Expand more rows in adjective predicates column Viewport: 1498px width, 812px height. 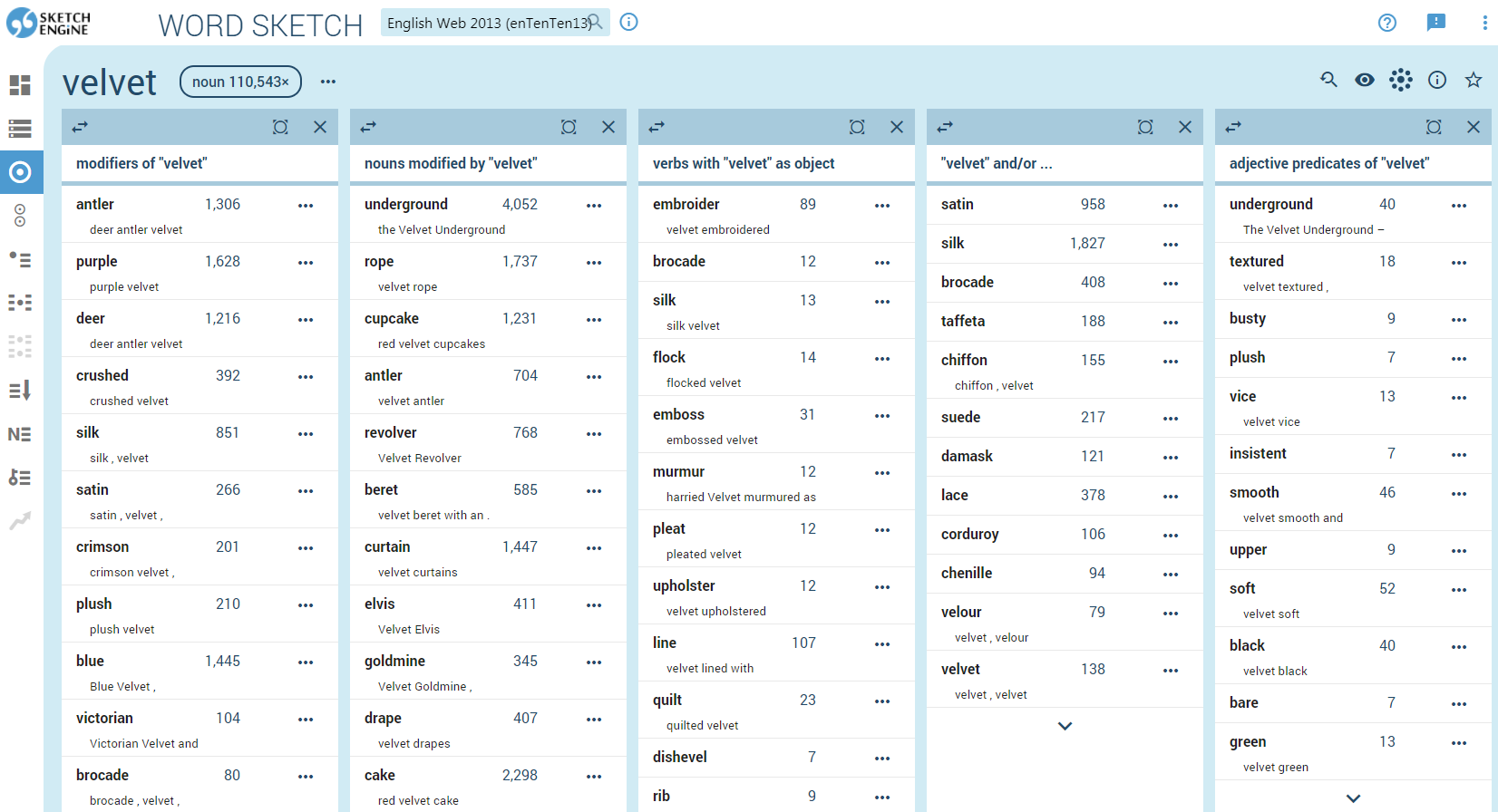click(1354, 798)
